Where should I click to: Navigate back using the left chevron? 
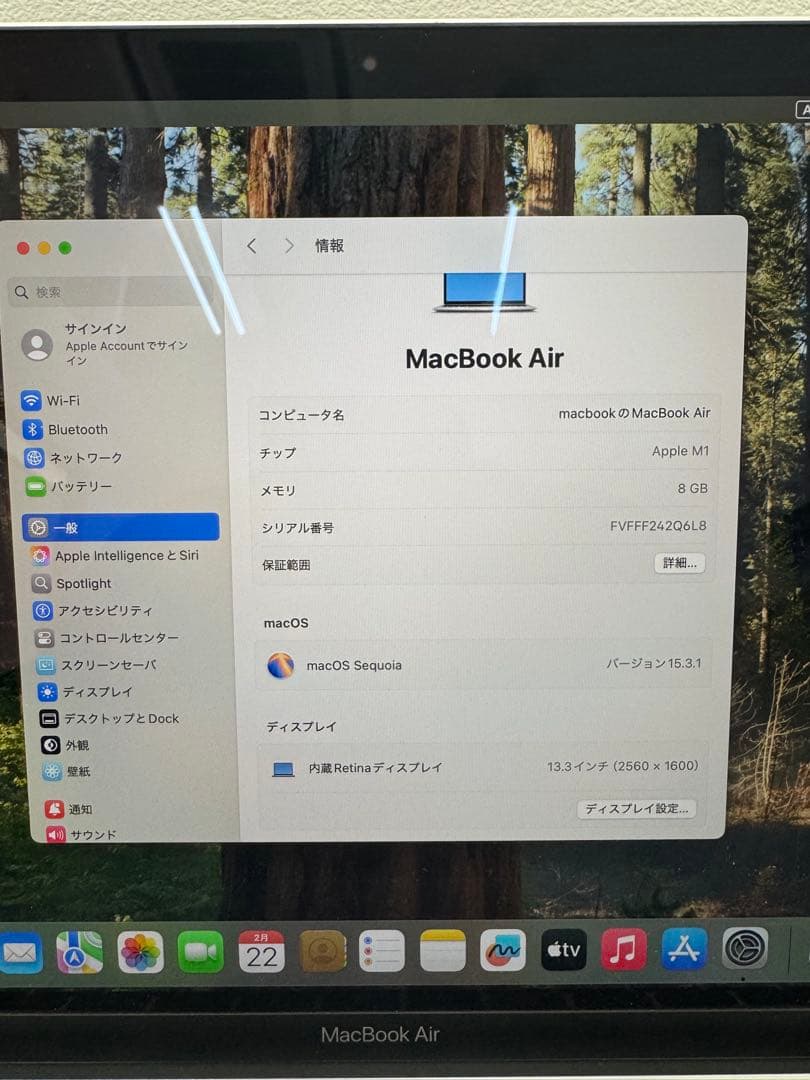pyautogui.click(x=252, y=246)
